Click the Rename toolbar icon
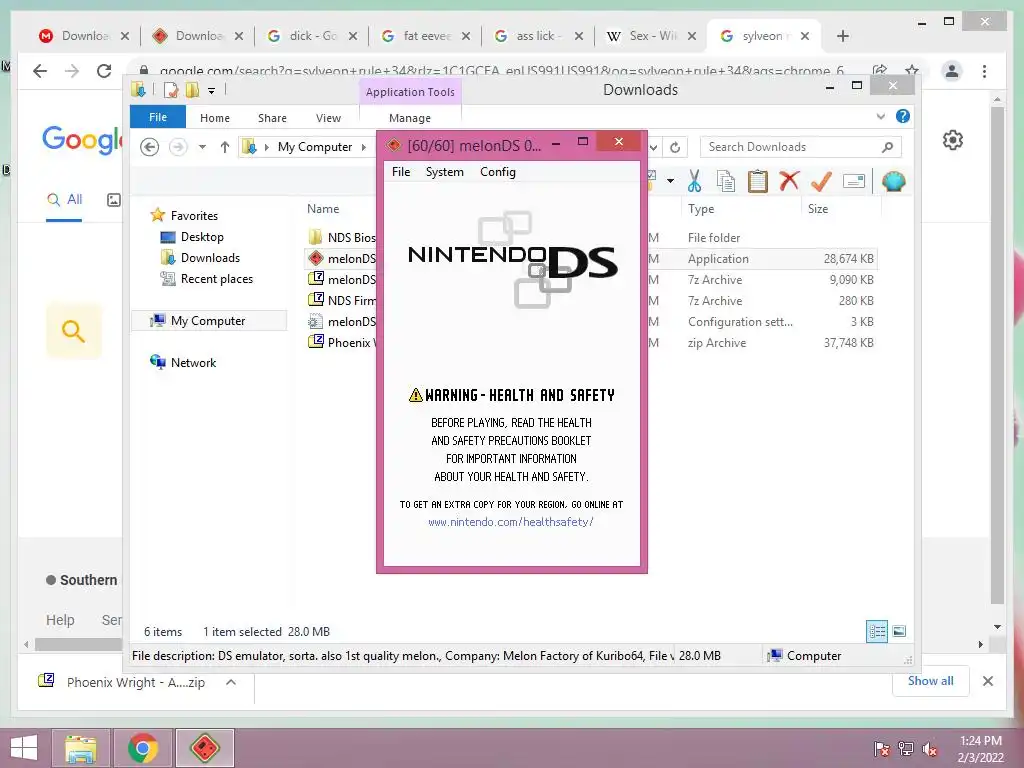The image size is (1024, 768). pos(854,181)
